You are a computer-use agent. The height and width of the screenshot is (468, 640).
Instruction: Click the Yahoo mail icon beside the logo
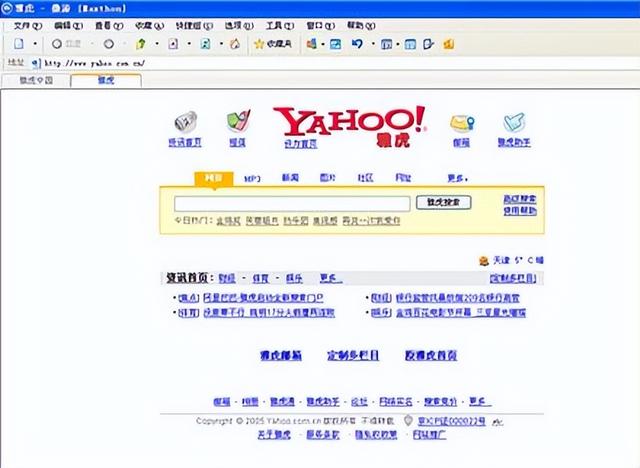tap(461, 122)
